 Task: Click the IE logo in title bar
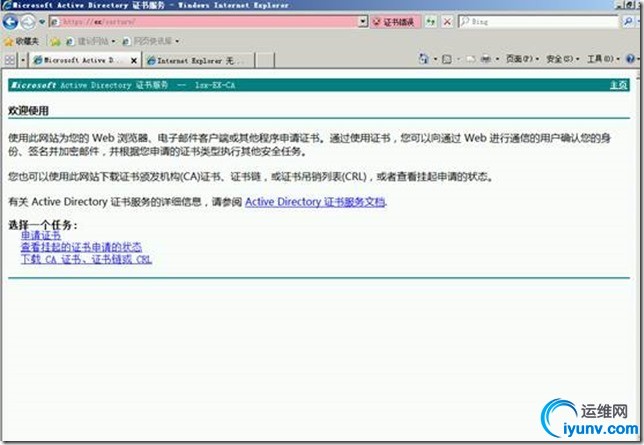click(7, 5)
